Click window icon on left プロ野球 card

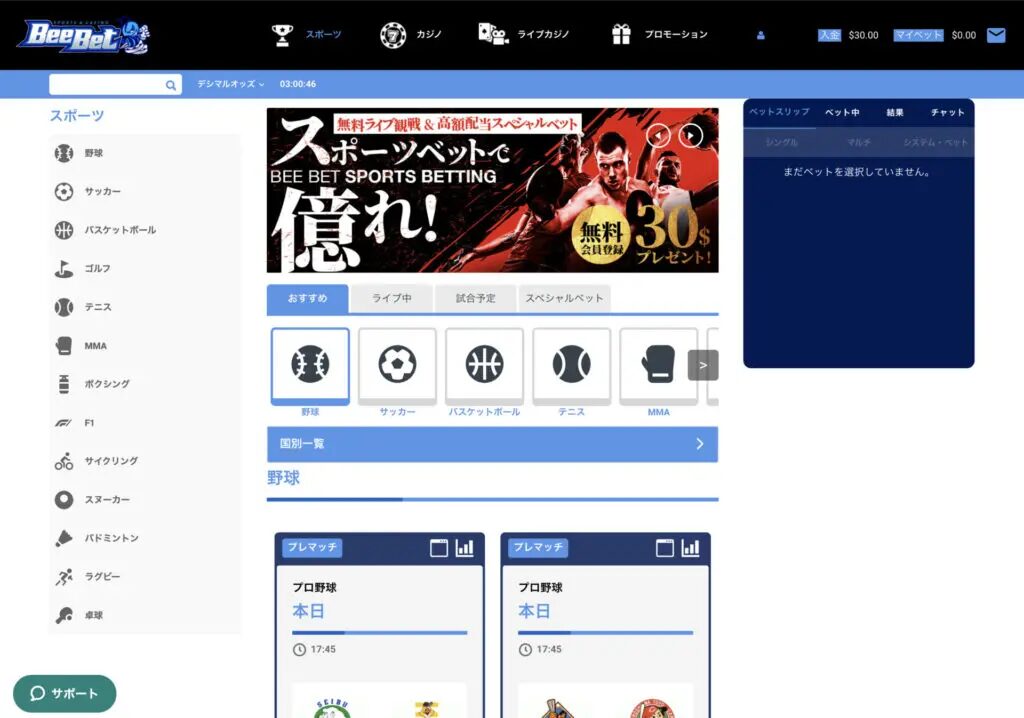click(x=439, y=548)
